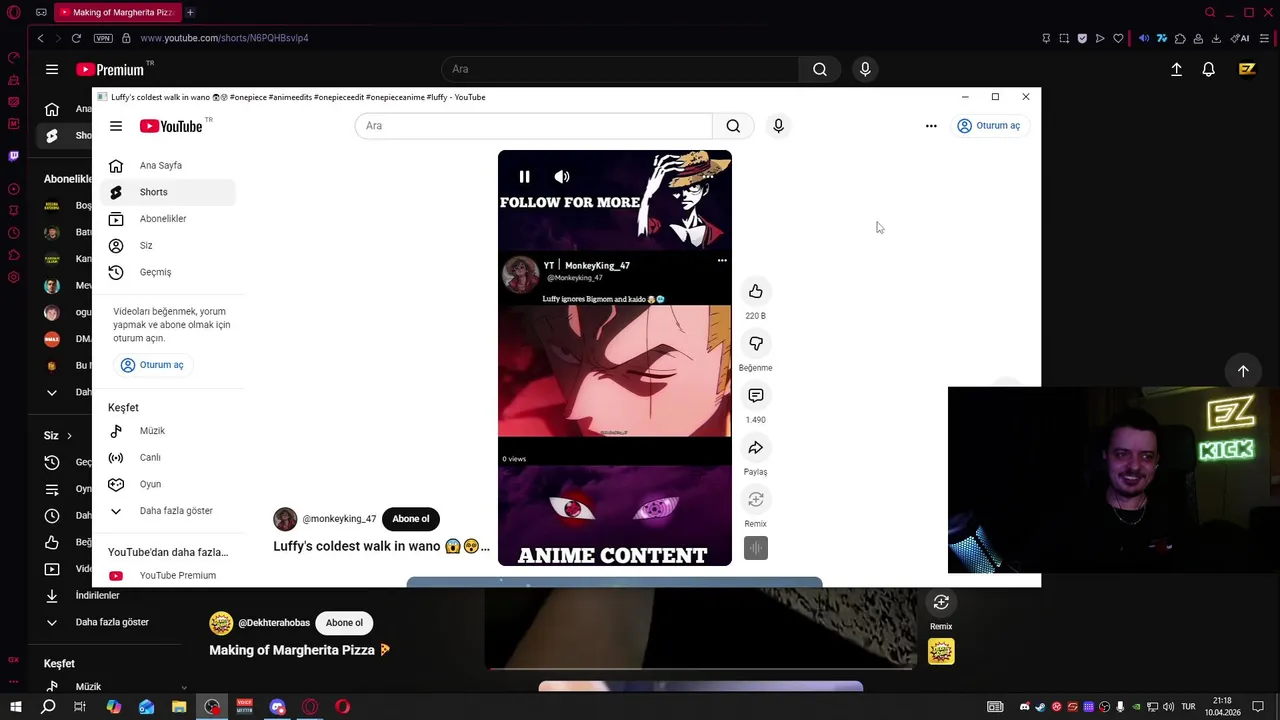Expand Daha fazla göster in popup sidebar
Viewport: 1280px width, 720px height.
point(166,511)
